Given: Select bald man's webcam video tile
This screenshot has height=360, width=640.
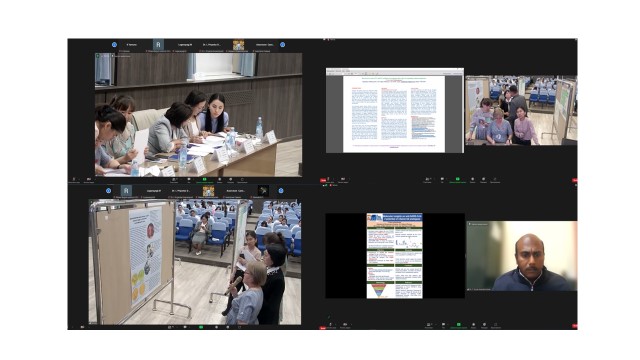Looking at the screenshot, I should 522,256.
